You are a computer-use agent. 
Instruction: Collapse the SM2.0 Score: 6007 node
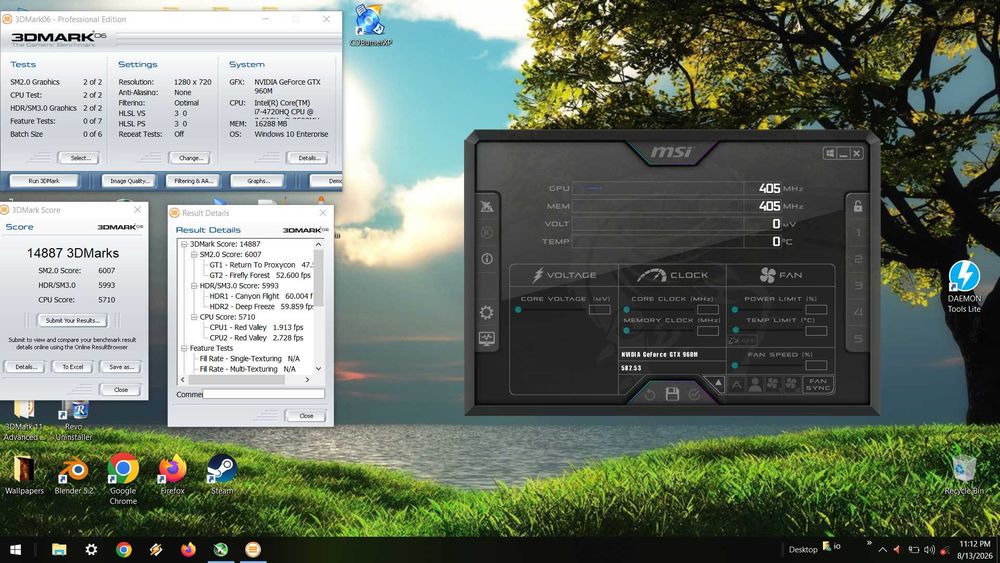(194, 254)
